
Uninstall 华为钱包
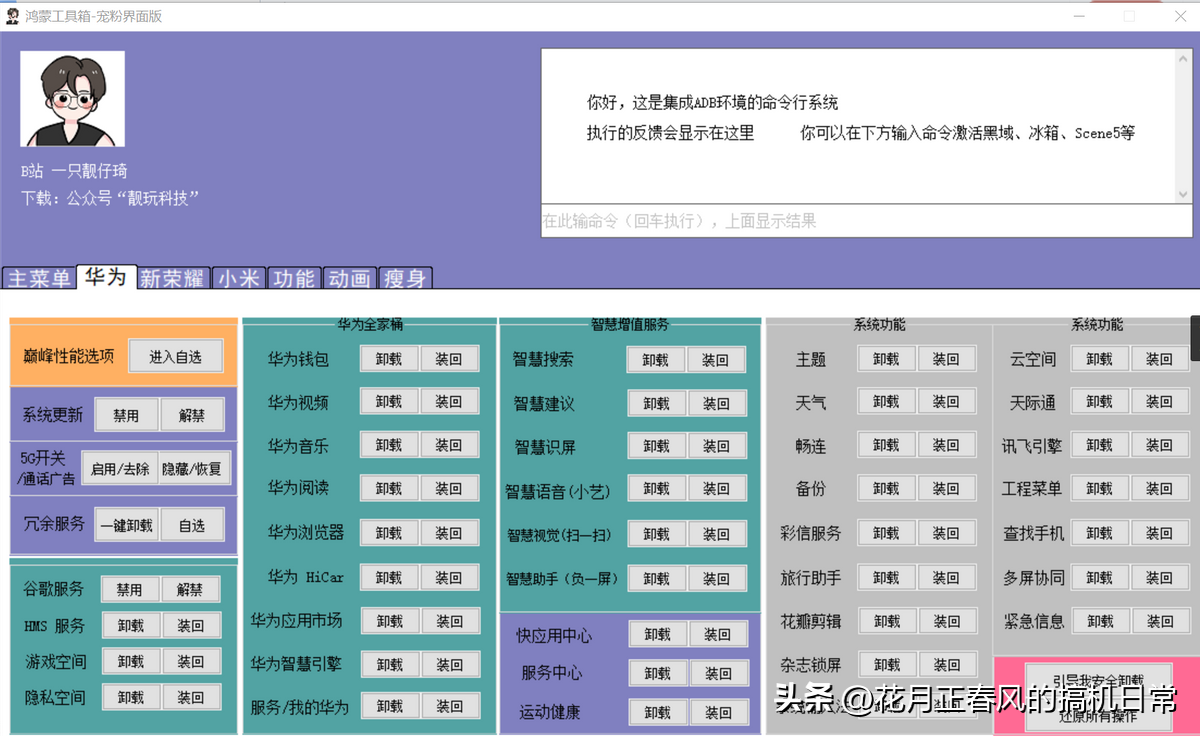tap(389, 358)
